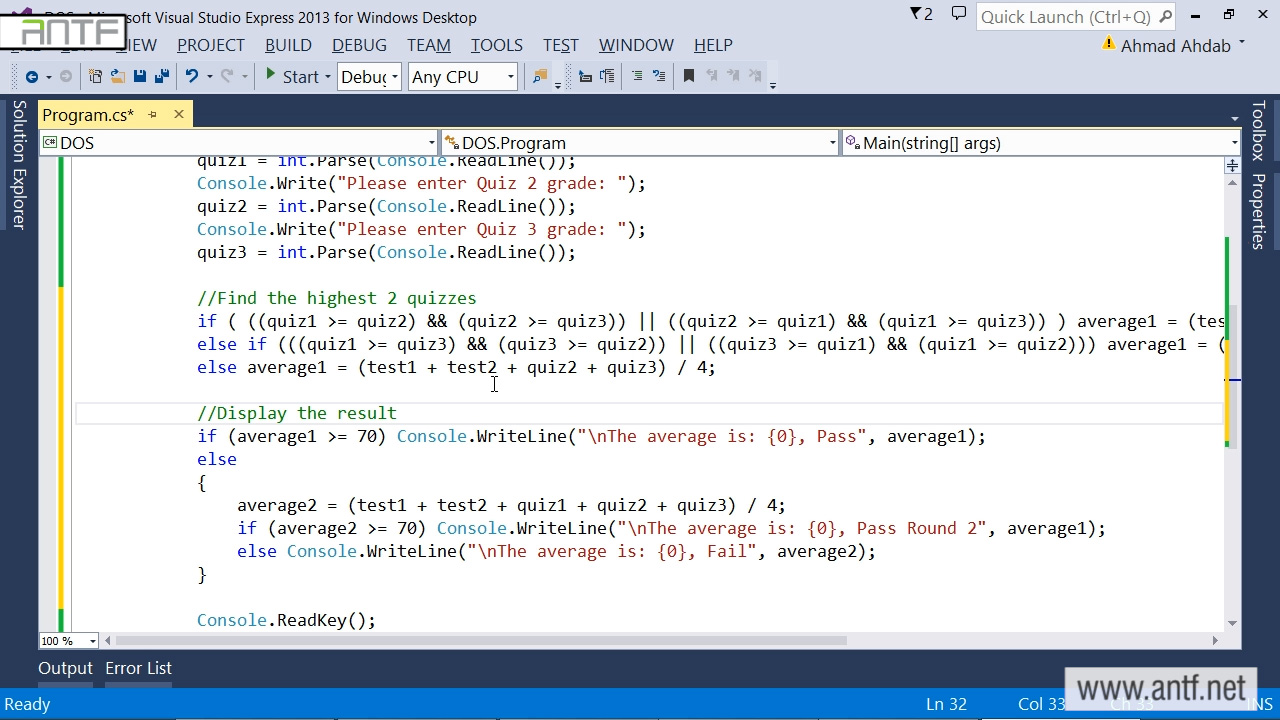Click the Undo arrow icon
1280x720 pixels.
click(191, 77)
